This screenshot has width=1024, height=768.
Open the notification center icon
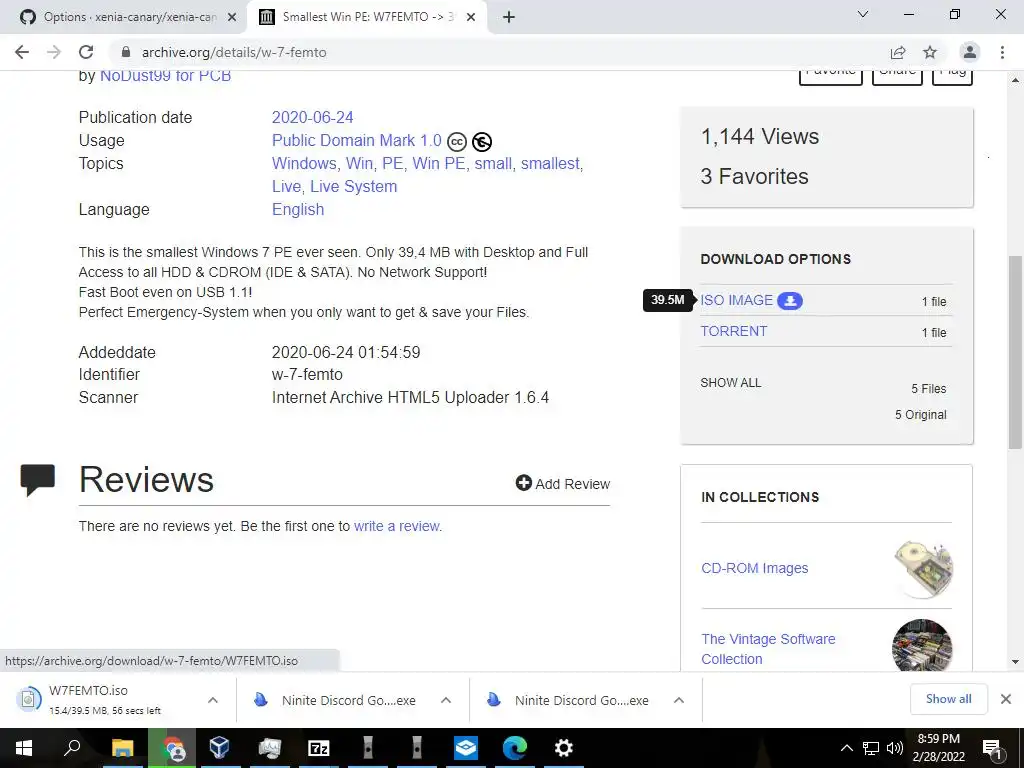click(x=991, y=748)
